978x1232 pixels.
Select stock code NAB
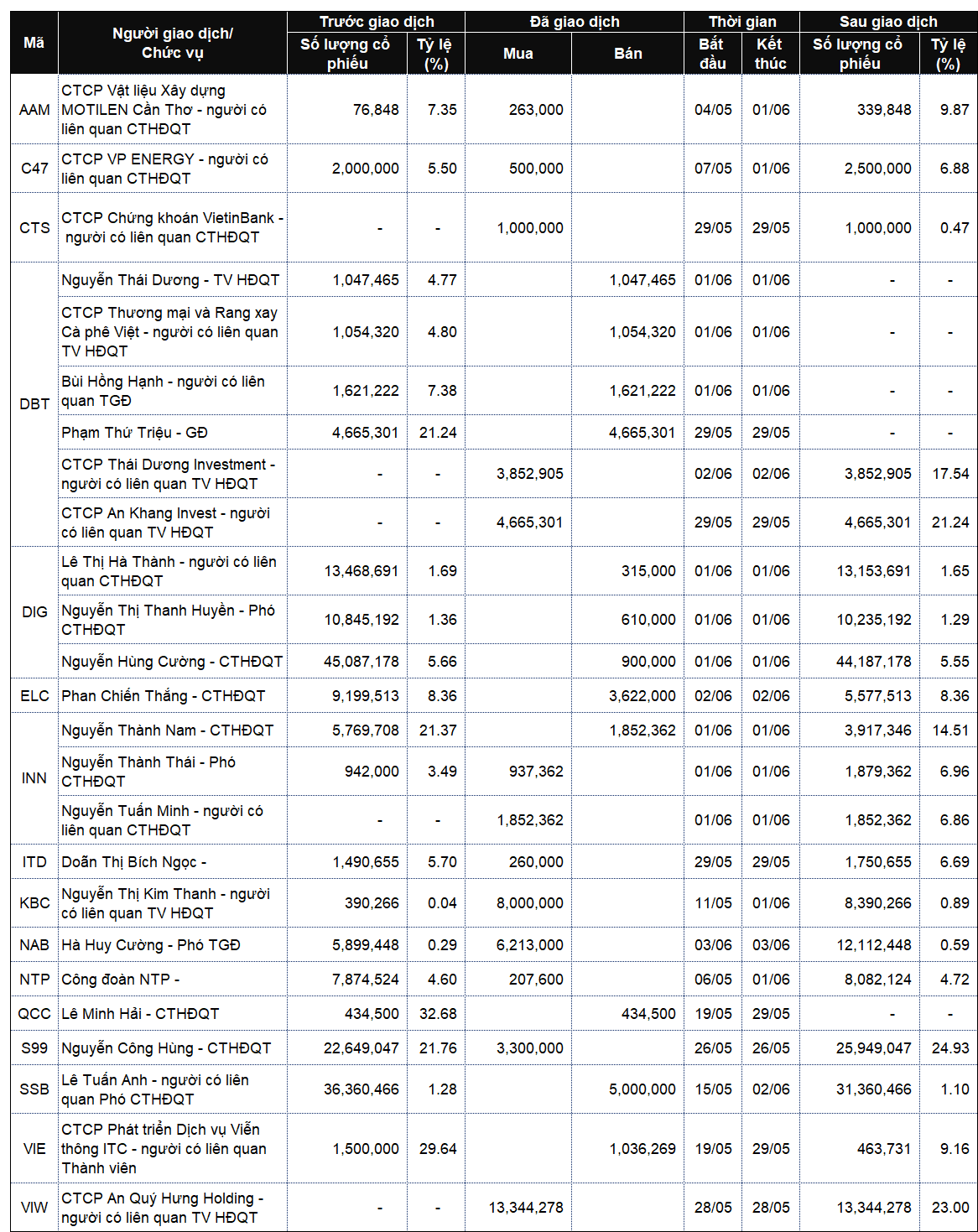coord(34,945)
